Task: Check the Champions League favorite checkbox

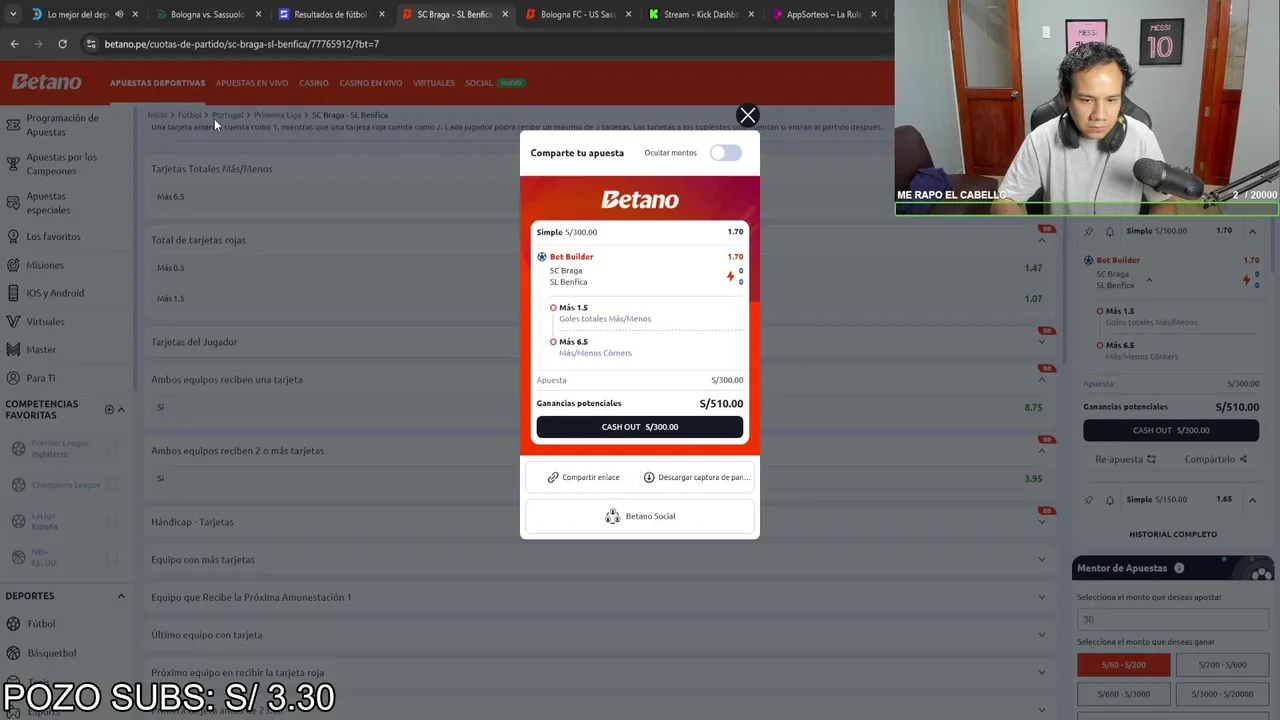Action: [112, 485]
